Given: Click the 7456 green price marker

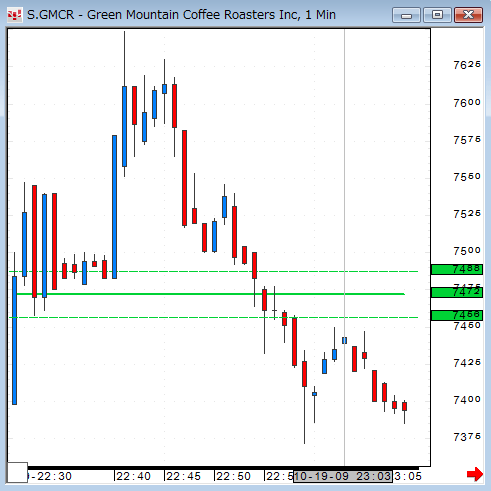Looking at the screenshot, I should tap(457, 315).
